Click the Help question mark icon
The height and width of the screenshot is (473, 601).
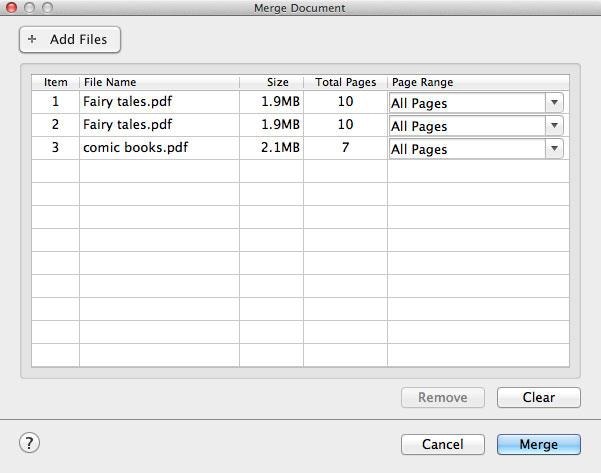point(30,443)
